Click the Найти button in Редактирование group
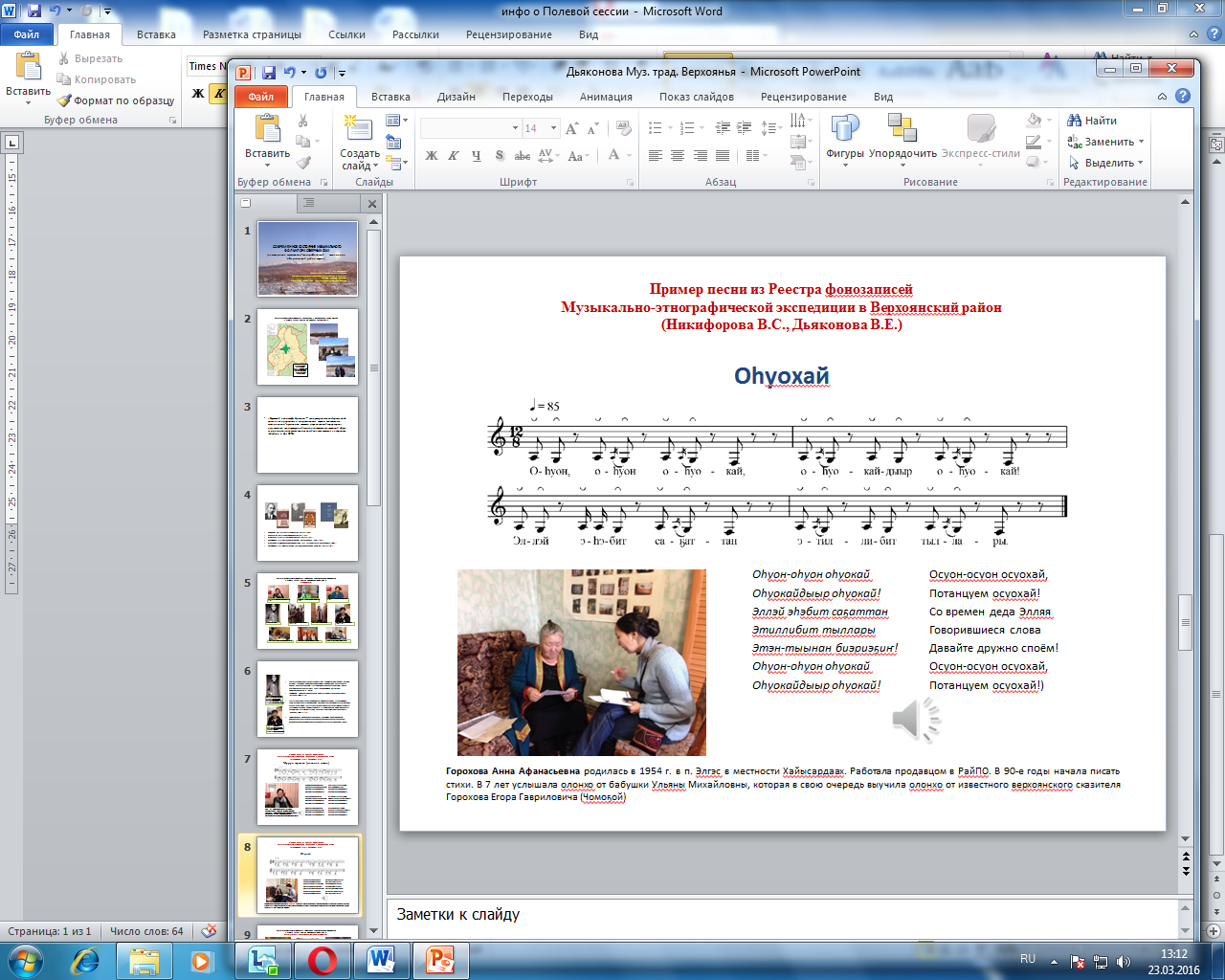This screenshot has width=1225, height=980. (1092, 122)
